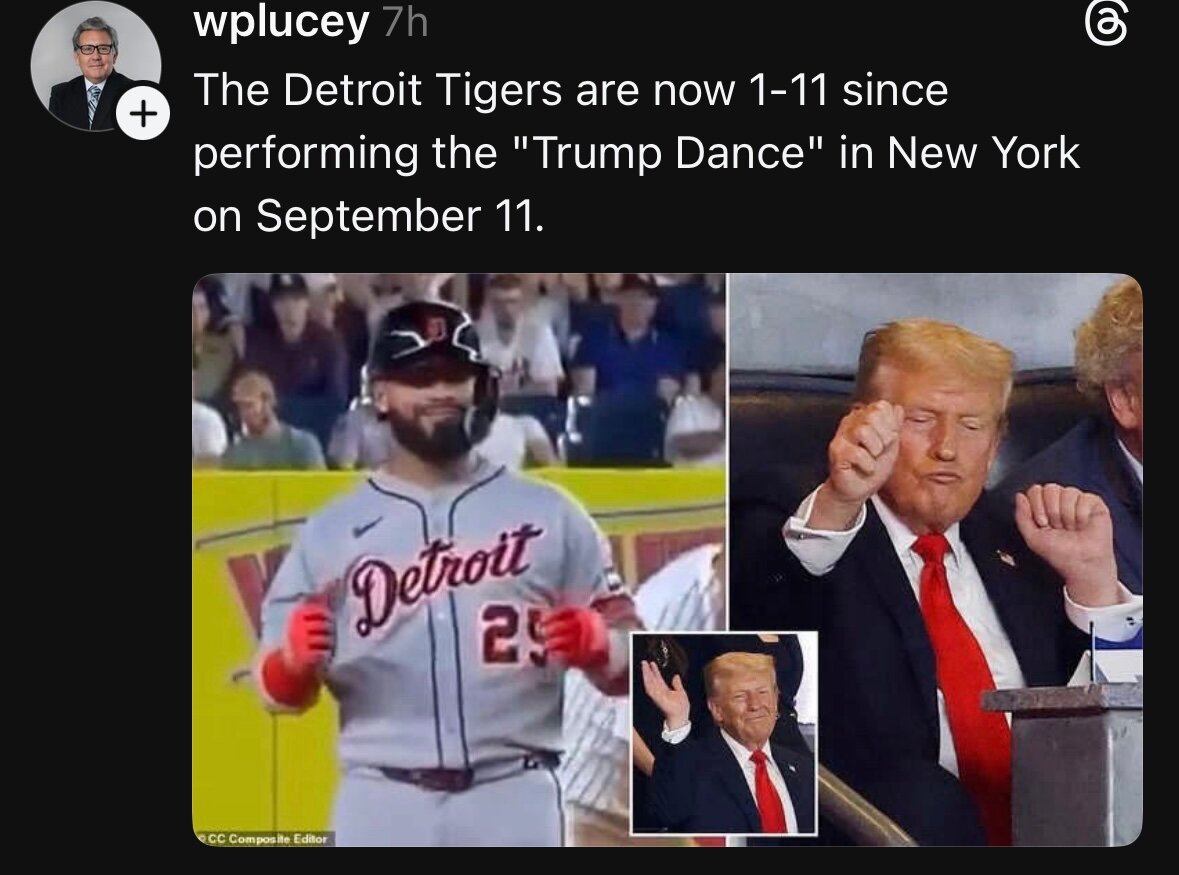Image resolution: width=1179 pixels, height=875 pixels.
Task: Tap the plus follow button on avatar
Action: (144, 114)
